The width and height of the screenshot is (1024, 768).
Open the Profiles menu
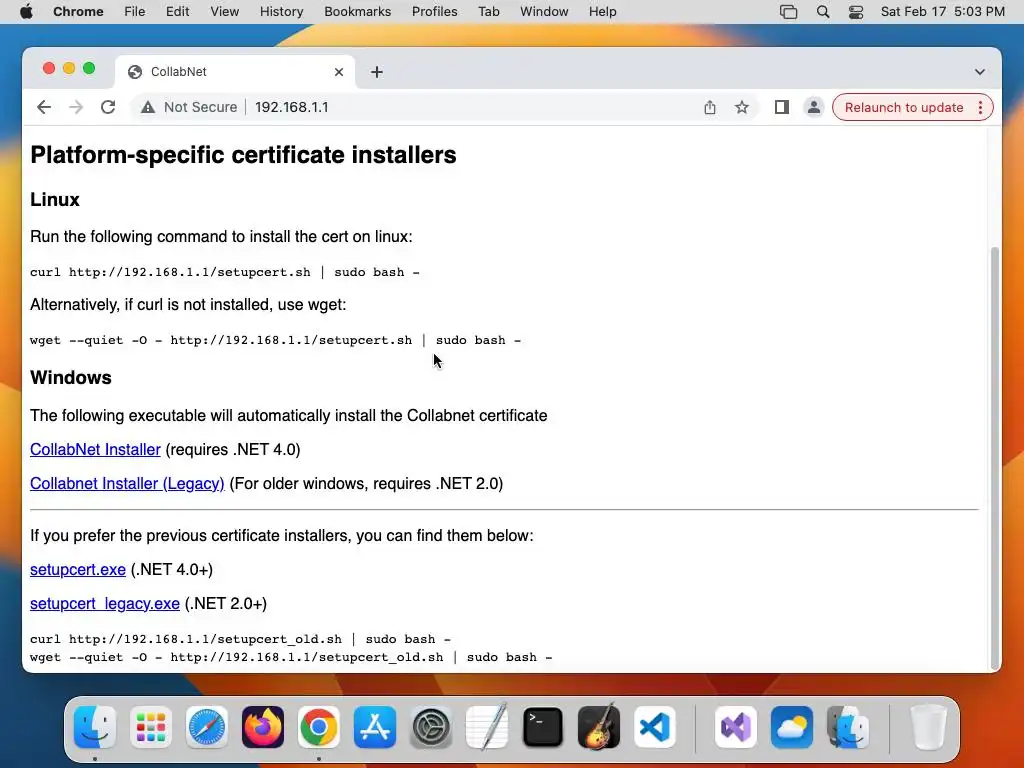pyautogui.click(x=434, y=12)
